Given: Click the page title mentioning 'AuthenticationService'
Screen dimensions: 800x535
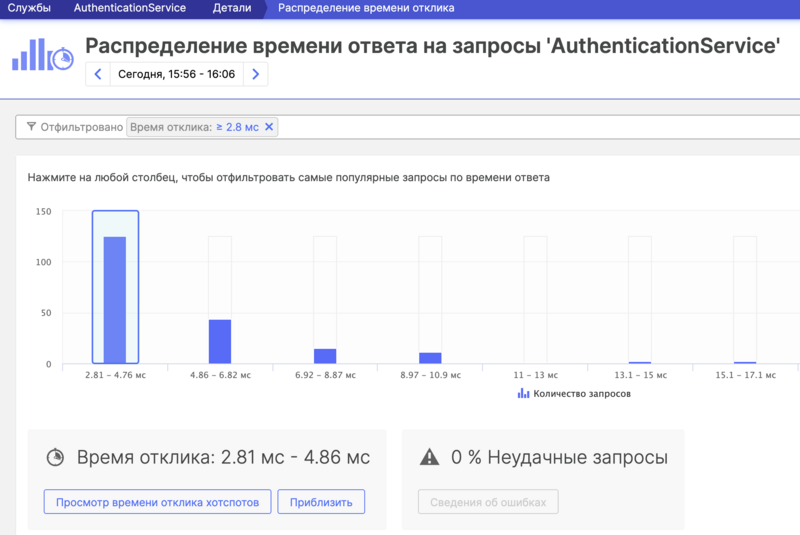Looking at the screenshot, I should tap(433, 46).
